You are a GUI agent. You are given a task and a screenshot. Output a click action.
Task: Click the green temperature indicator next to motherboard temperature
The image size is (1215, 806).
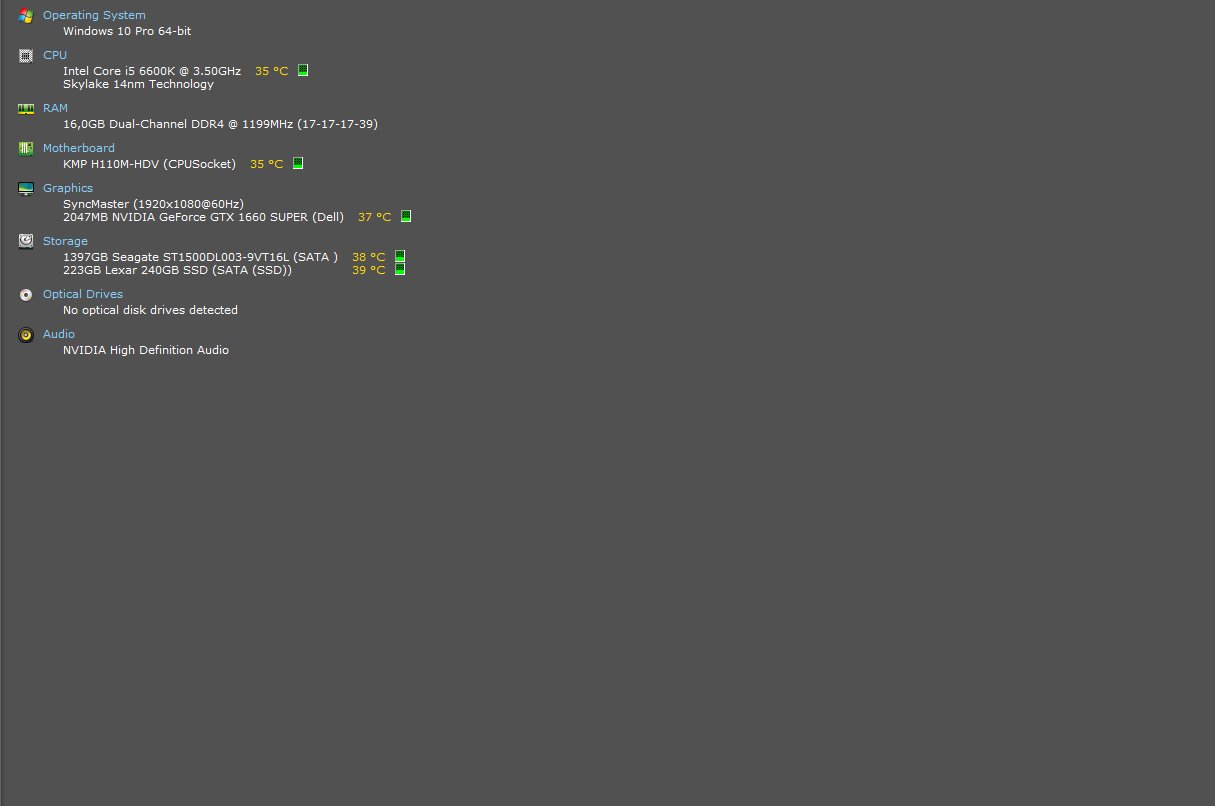click(x=298, y=164)
